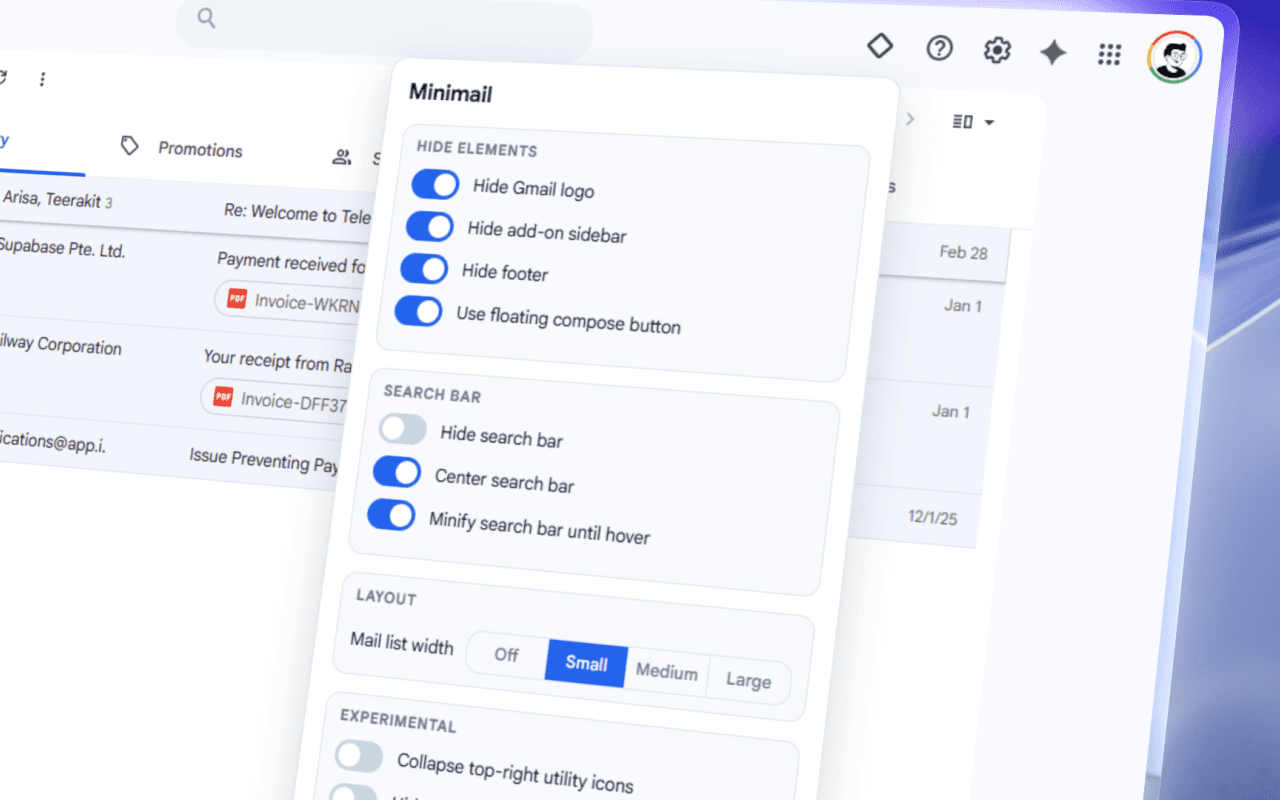
Task: Open the Gmail help question mark icon
Action: tap(939, 48)
